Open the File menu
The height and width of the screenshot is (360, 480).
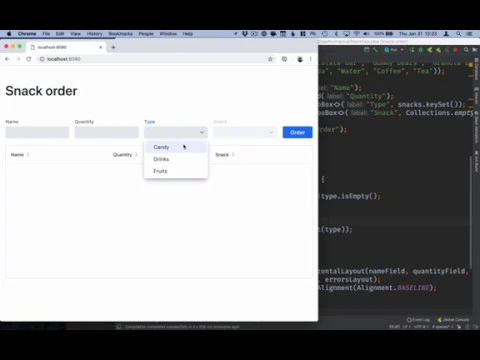(x=46, y=34)
